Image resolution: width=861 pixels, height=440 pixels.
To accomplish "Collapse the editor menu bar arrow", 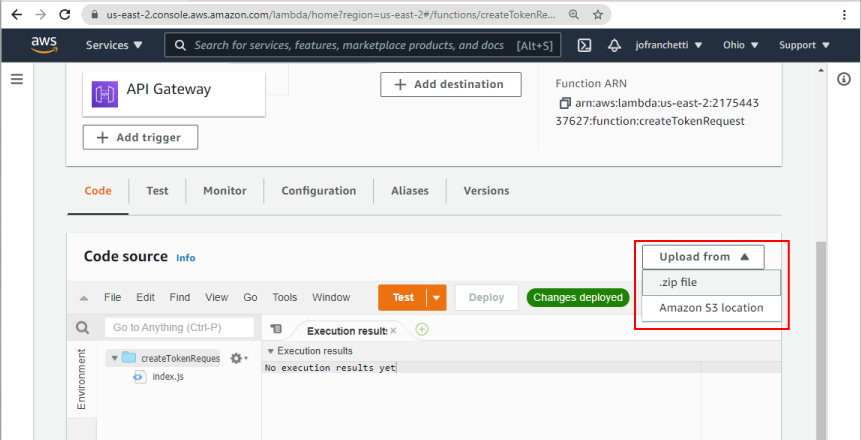I will [83, 298].
